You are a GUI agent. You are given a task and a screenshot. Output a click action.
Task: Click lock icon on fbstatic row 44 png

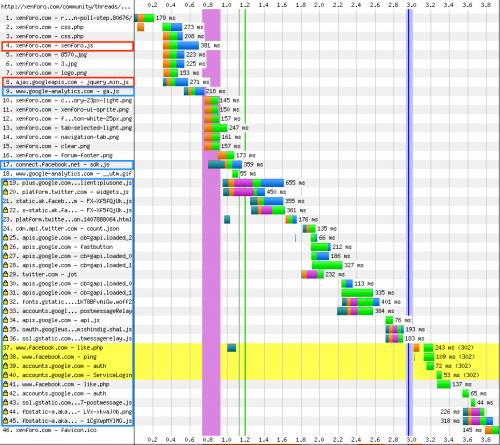[x=5, y=412]
